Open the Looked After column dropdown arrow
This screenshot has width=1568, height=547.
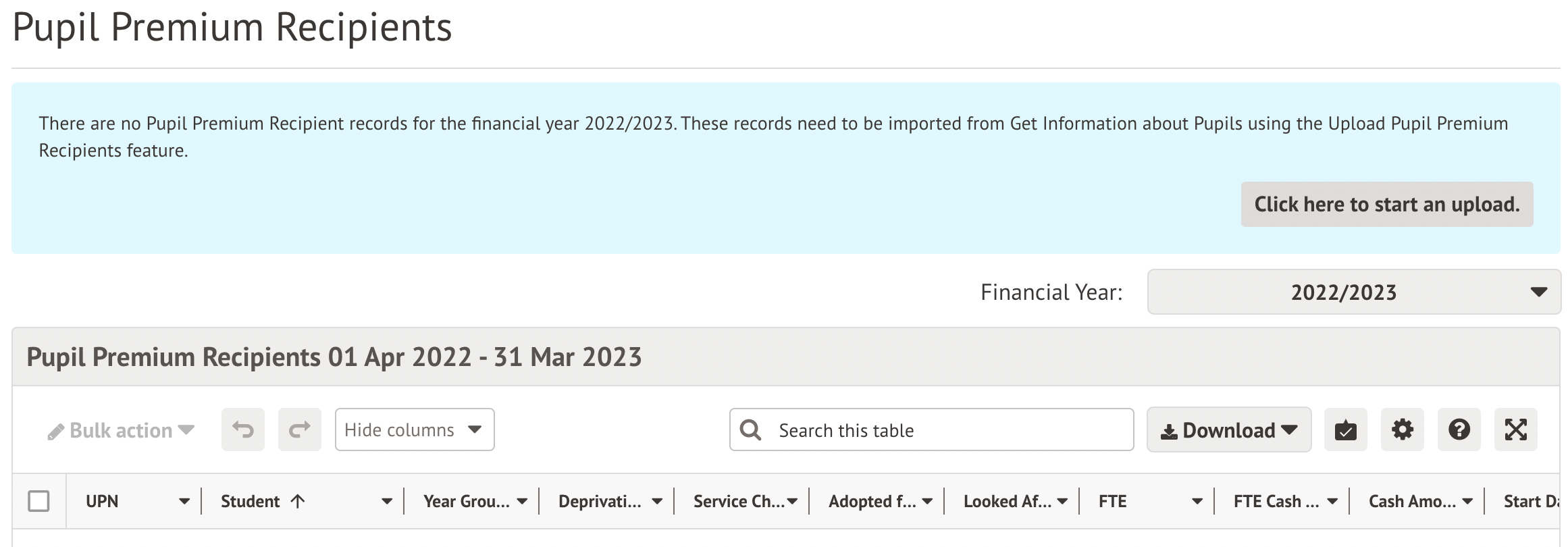1062,502
